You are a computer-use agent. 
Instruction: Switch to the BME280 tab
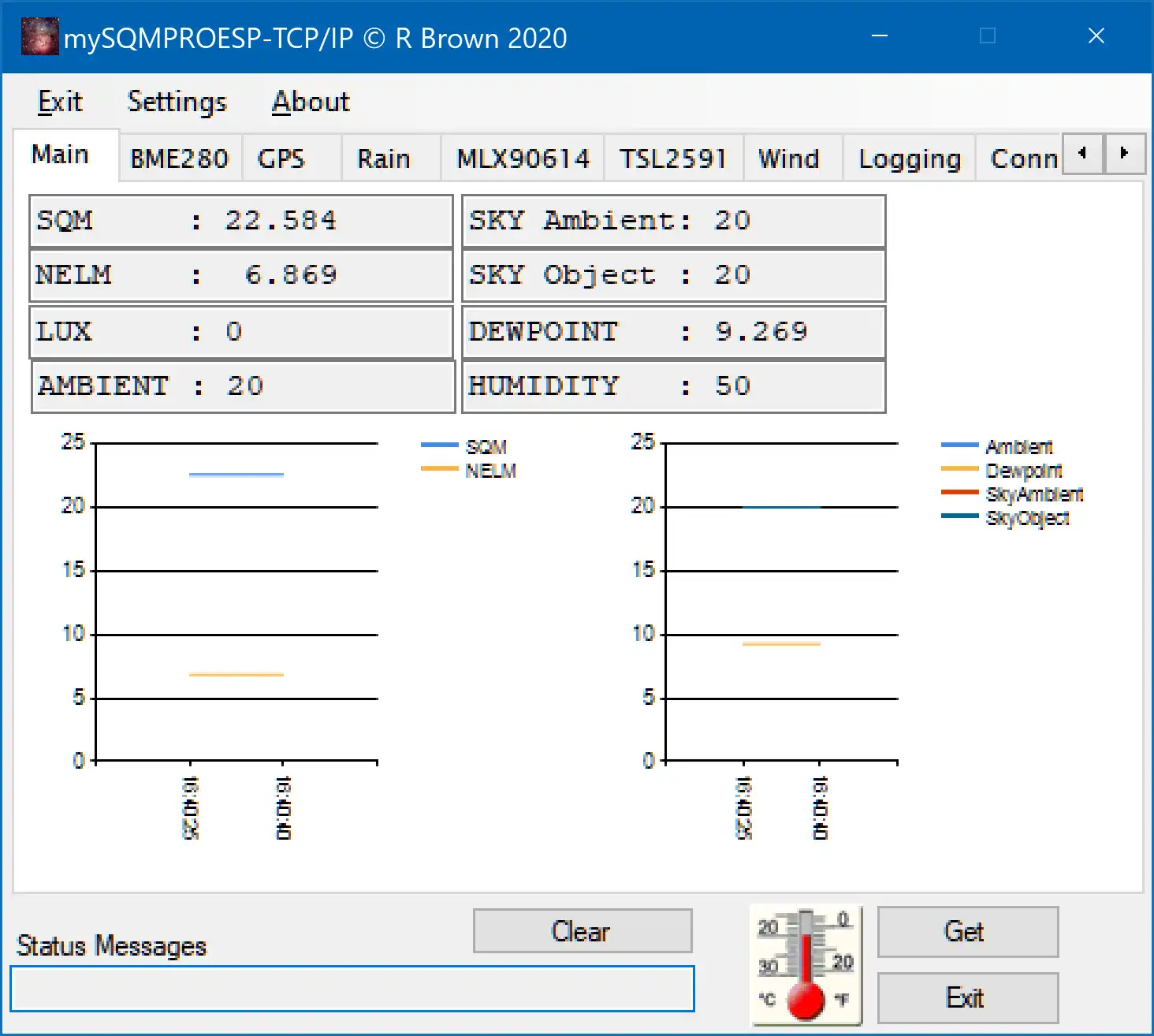coord(180,158)
